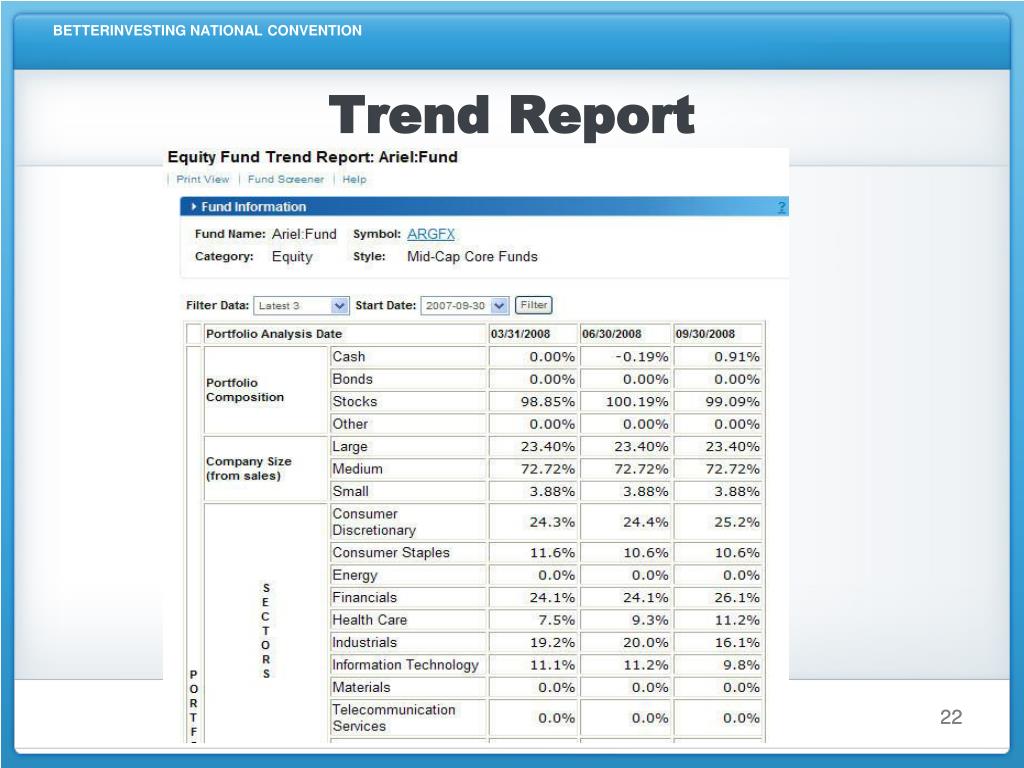Click the Medium company size label
Screen dimensions: 1024x768
pos(357,469)
